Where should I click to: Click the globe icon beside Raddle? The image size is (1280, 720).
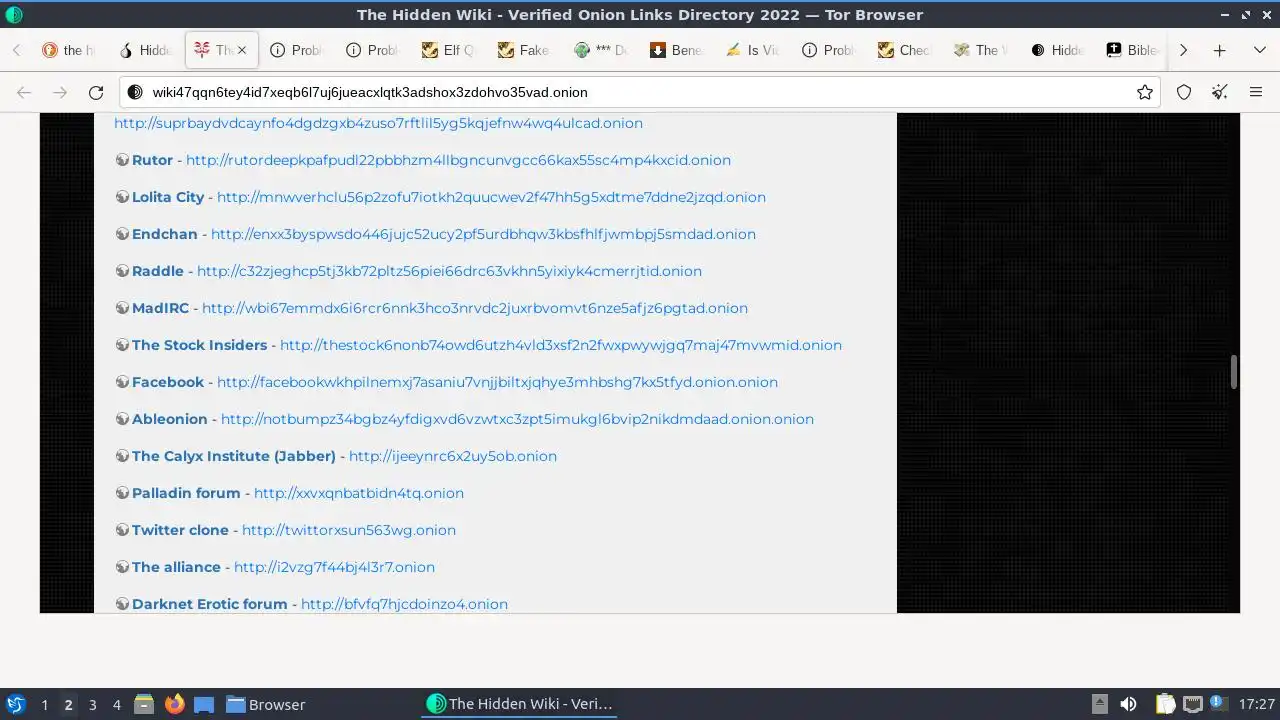pos(122,271)
